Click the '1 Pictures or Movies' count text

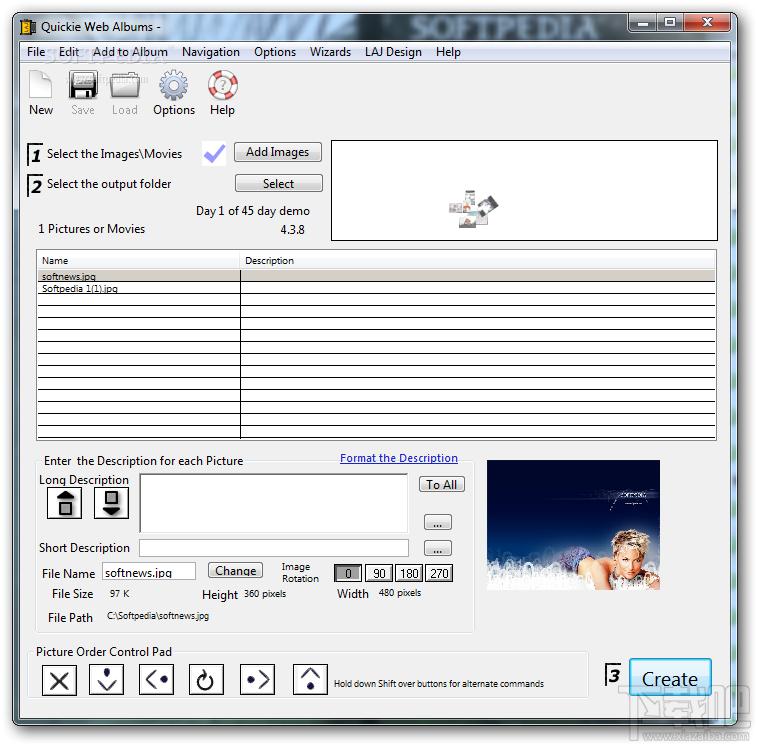91,229
